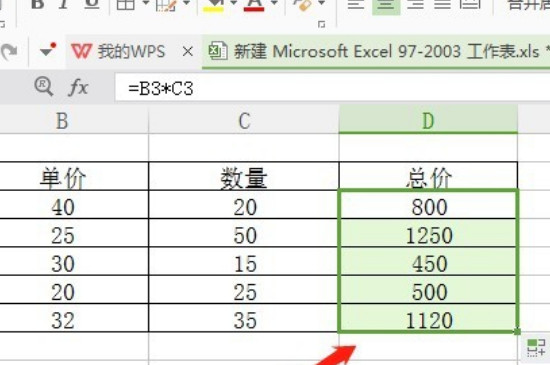This screenshot has height=365, width=550.
Task: Switch to the 我的WPS tab
Action: 131,52
